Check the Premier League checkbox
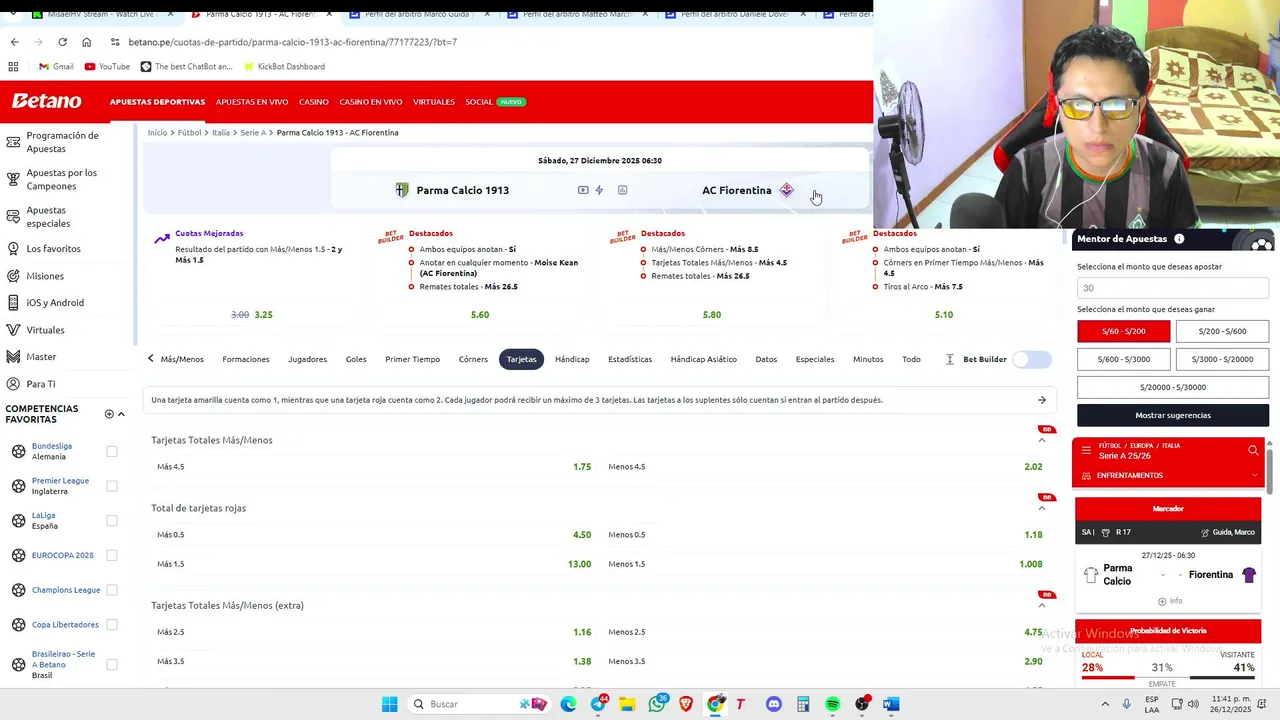Screen dimensions: 1280x720 [x=112, y=486]
